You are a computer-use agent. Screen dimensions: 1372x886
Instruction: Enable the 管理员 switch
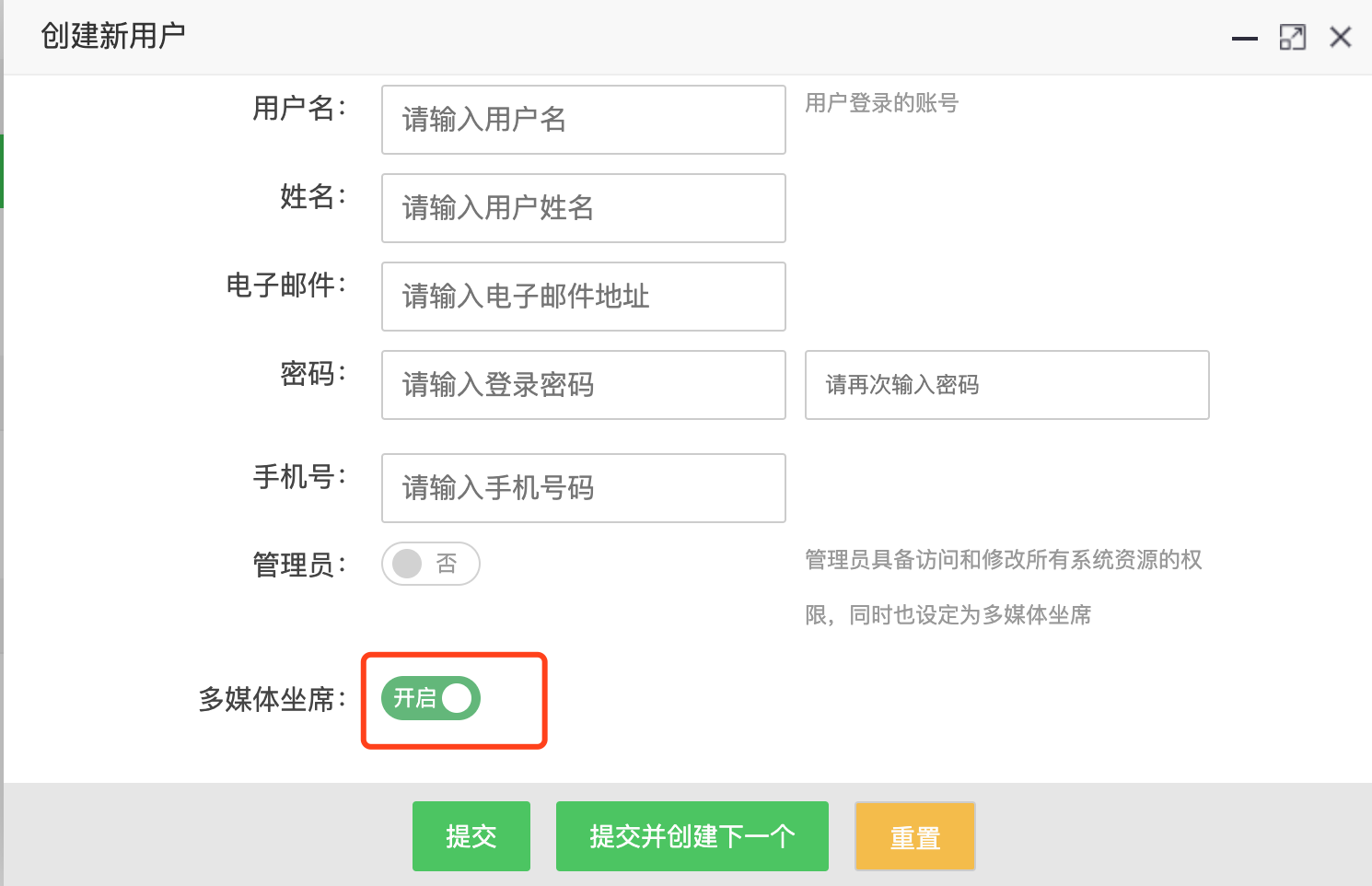tap(430, 564)
